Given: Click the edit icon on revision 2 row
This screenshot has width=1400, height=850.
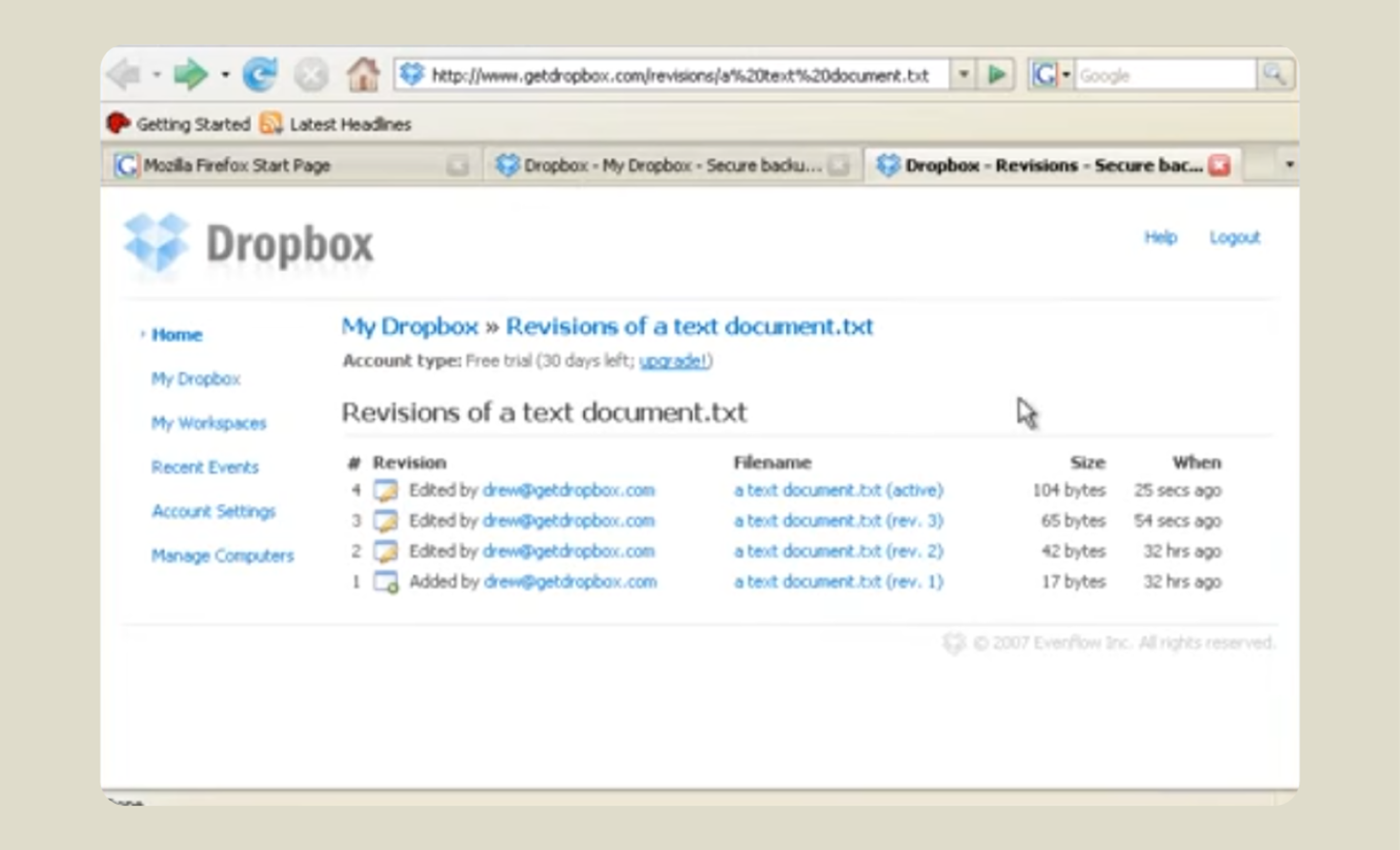Looking at the screenshot, I should click(x=385, y=552).
